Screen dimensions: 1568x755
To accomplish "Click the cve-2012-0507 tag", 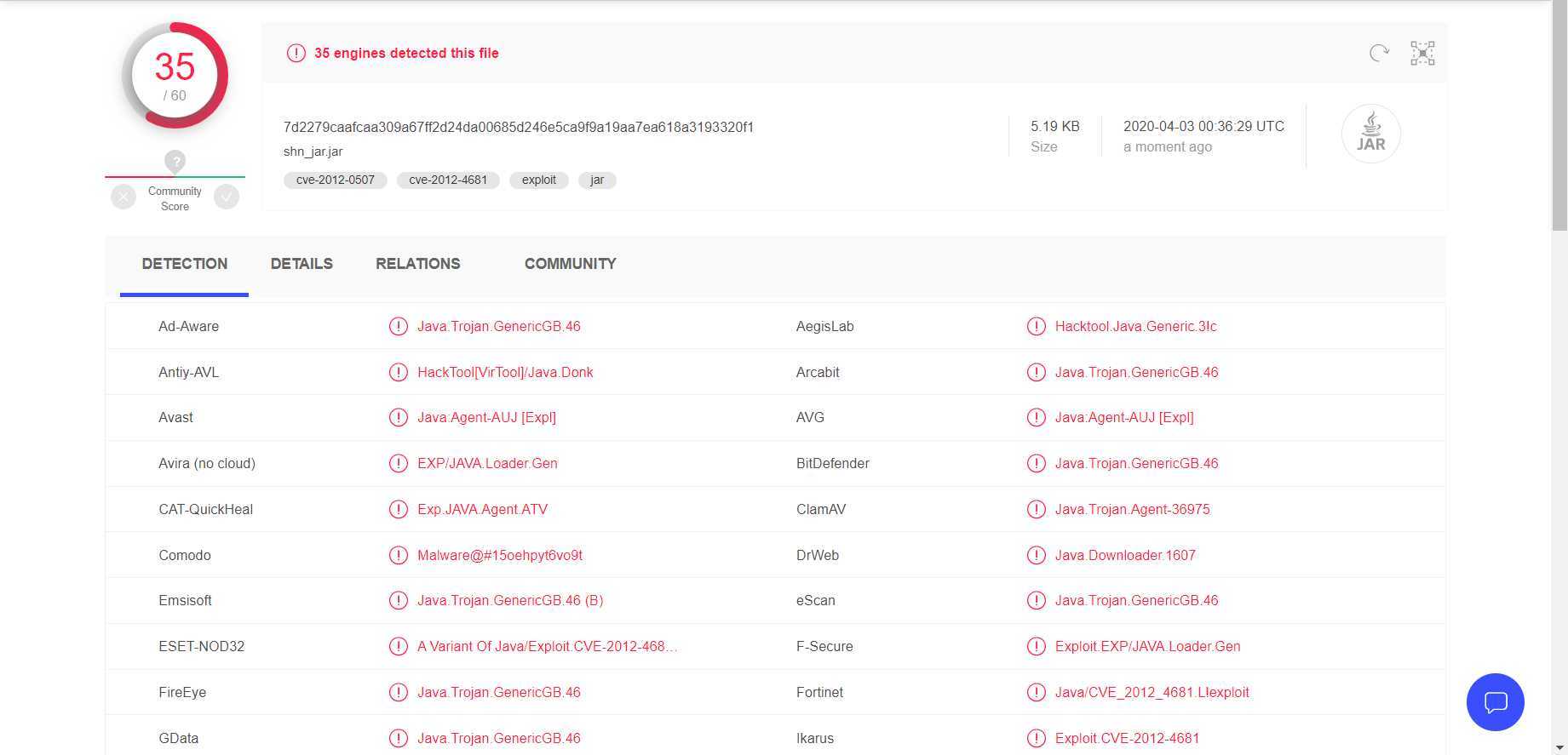I will coord(335,180).
